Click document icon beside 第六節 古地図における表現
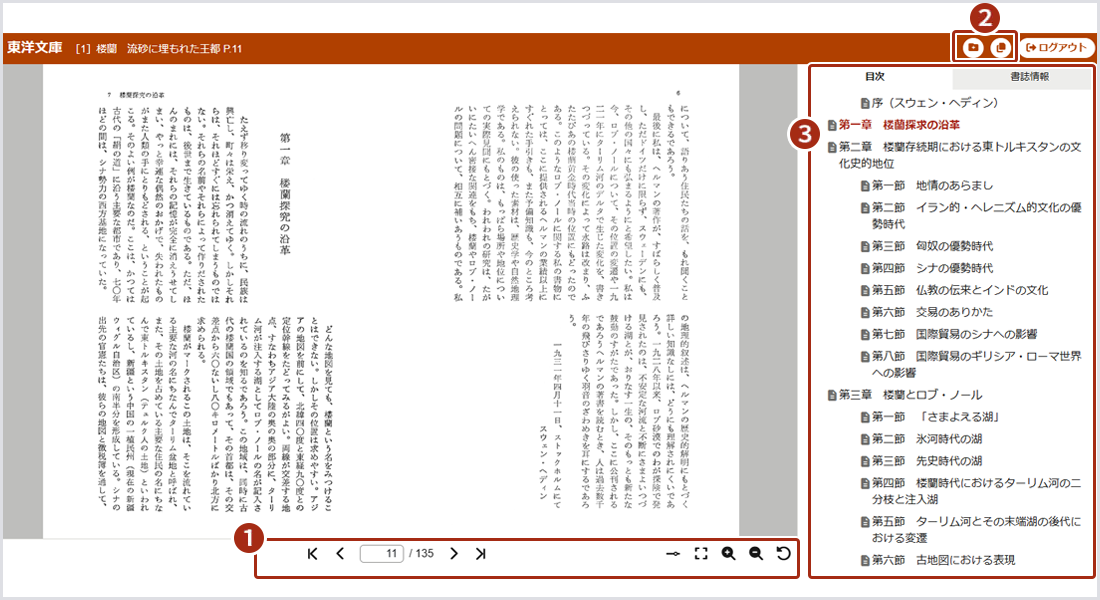The height and width of the screenshot is (600, 1100). point(865,561)
